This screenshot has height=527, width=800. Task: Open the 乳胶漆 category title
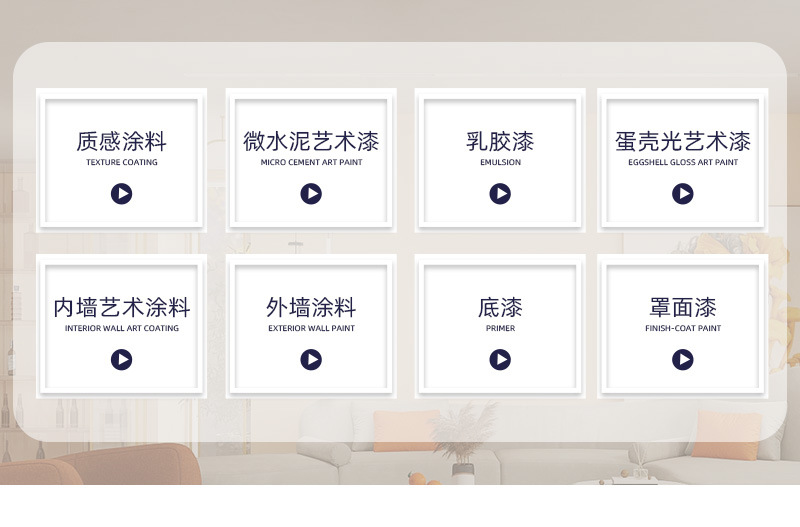(500, 141)
